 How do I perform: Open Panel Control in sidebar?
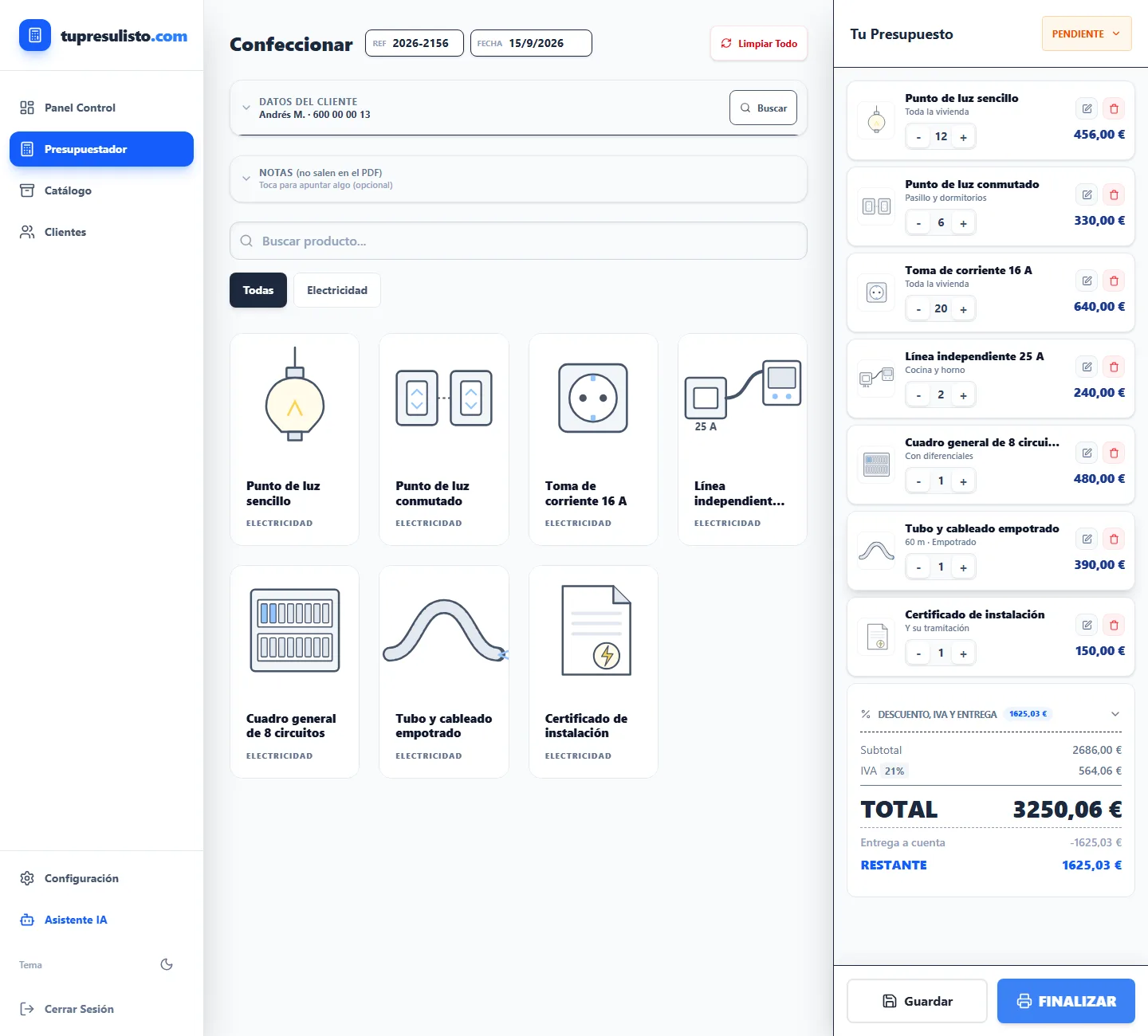(x=101, y=108)
